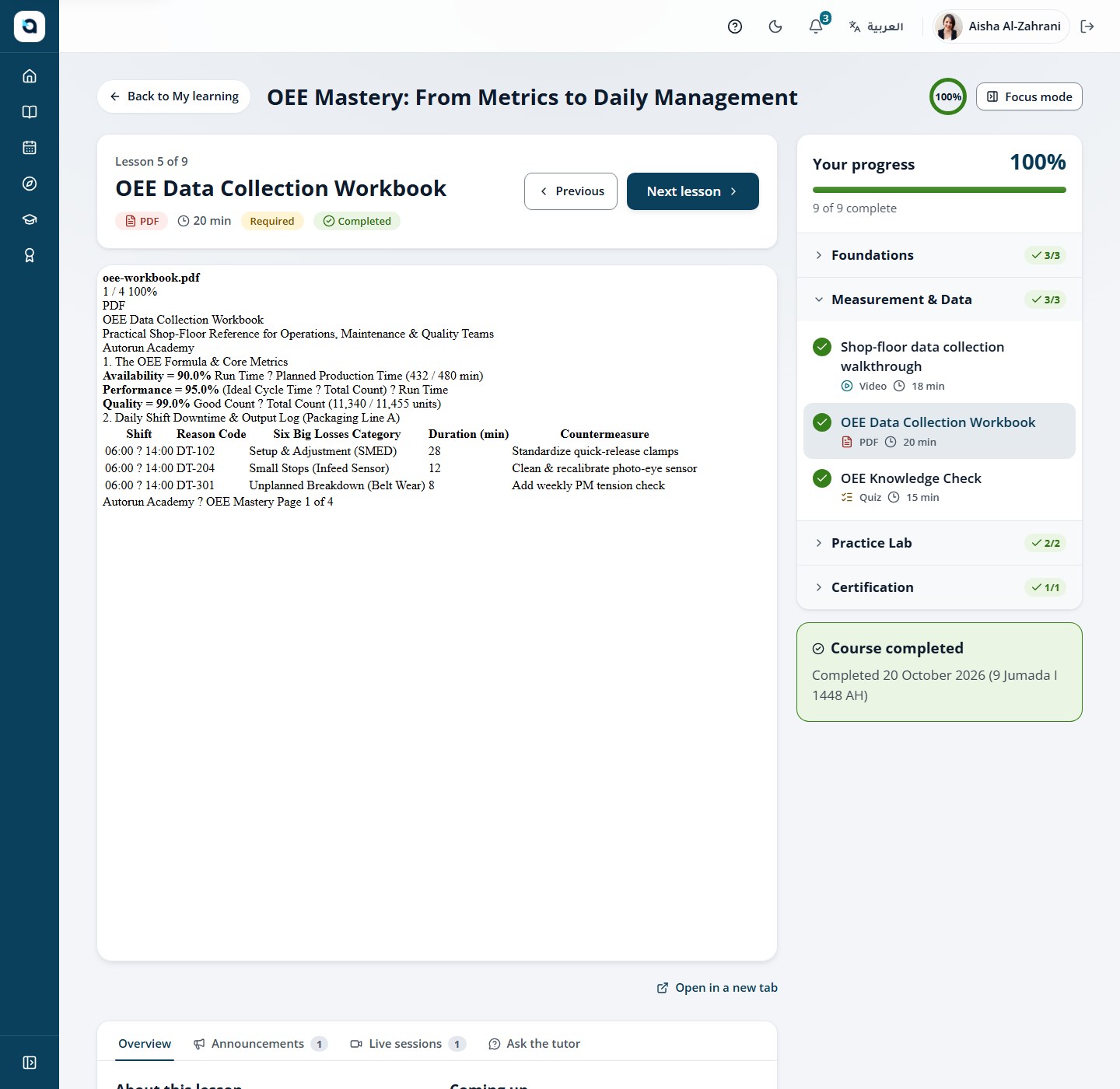The image size is (1120, 1089).
Task: Click the green check beside Shop-floor data collection
Action: click(x=822, y=347)
